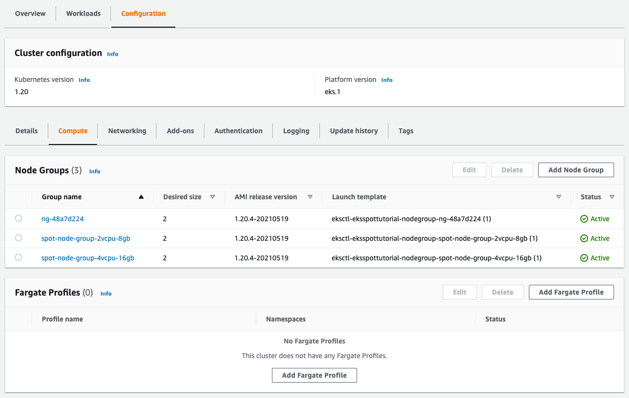
Task: Open the Networking sub-tab
Action: 127,131
